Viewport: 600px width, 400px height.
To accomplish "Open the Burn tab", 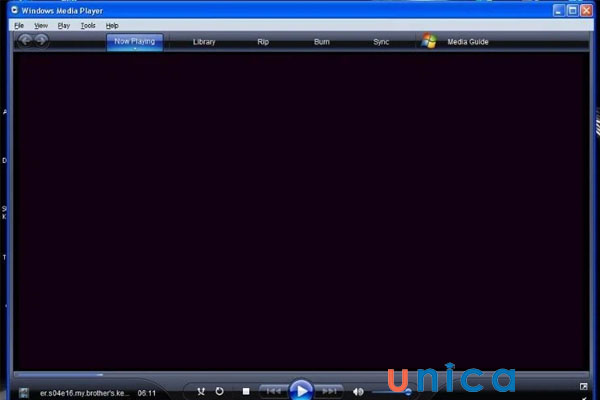I will click(x=321, y=42).
